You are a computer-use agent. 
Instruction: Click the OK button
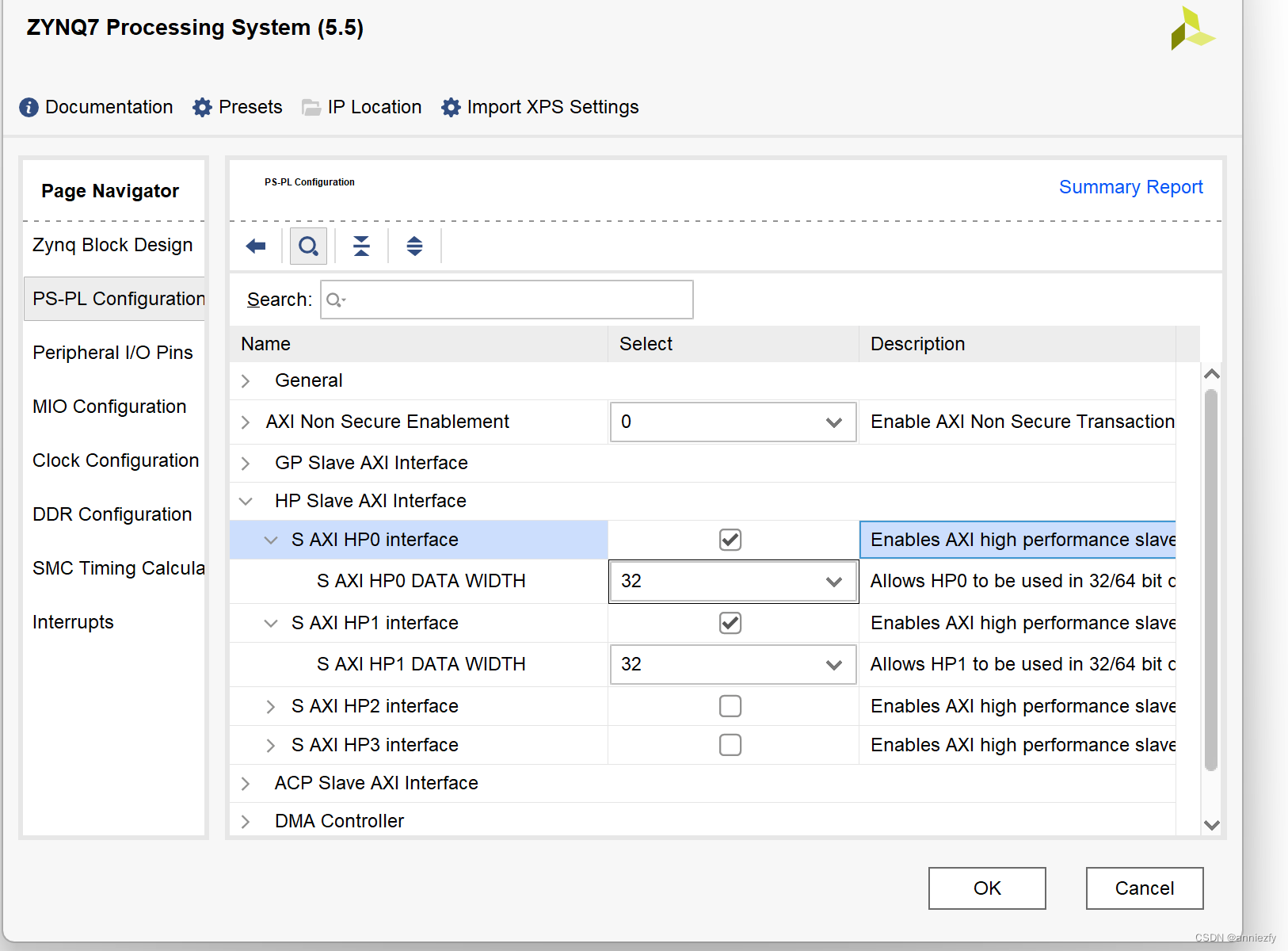(986, 888)
